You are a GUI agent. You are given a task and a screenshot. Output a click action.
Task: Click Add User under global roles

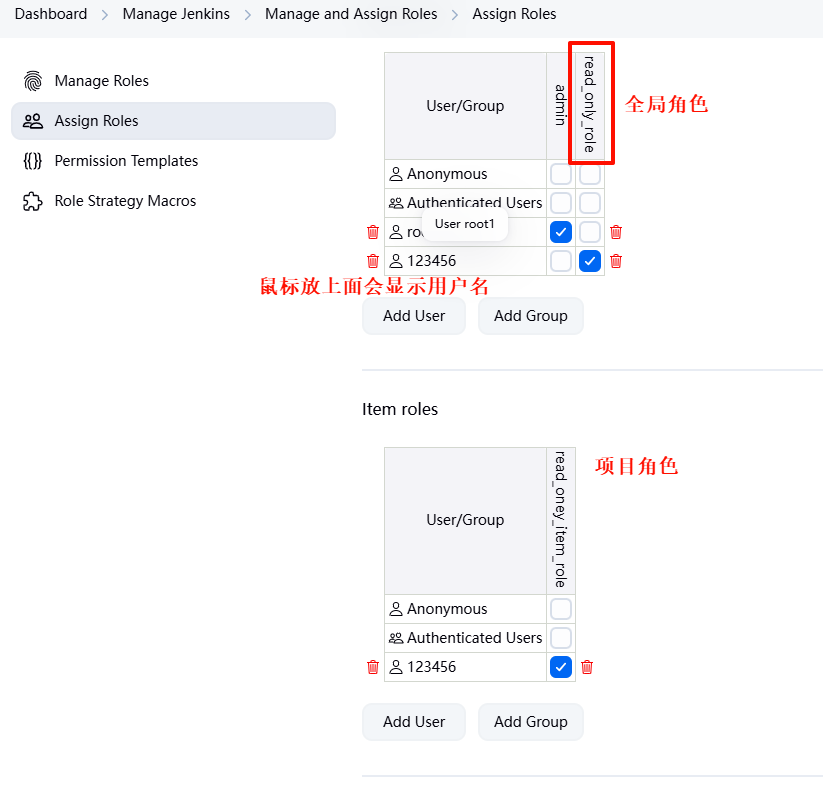tap(414, 316)
